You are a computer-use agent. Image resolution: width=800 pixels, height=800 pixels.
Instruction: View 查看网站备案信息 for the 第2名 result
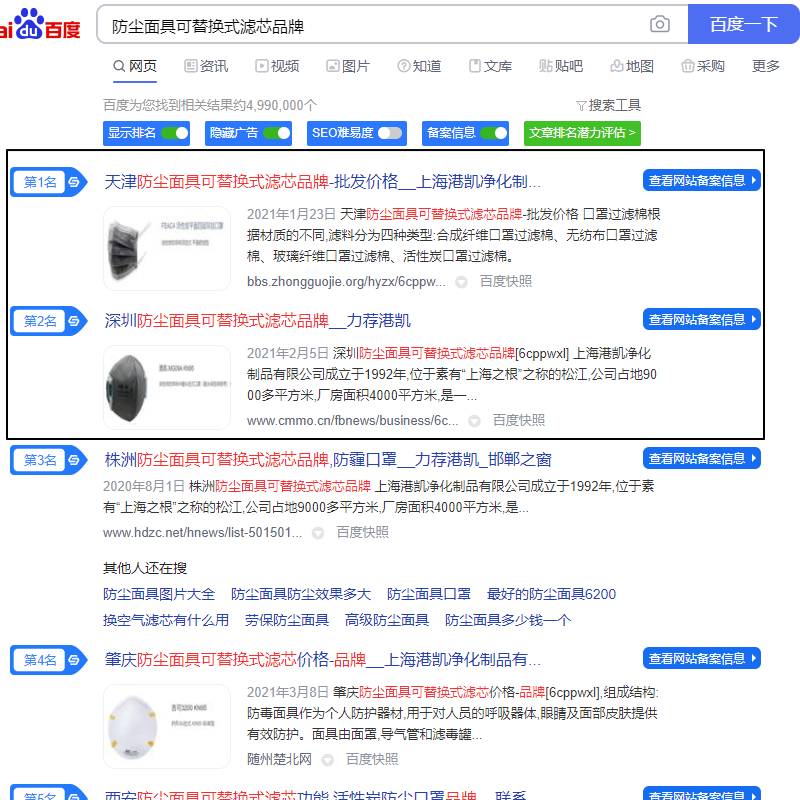[x=702, y=319]
